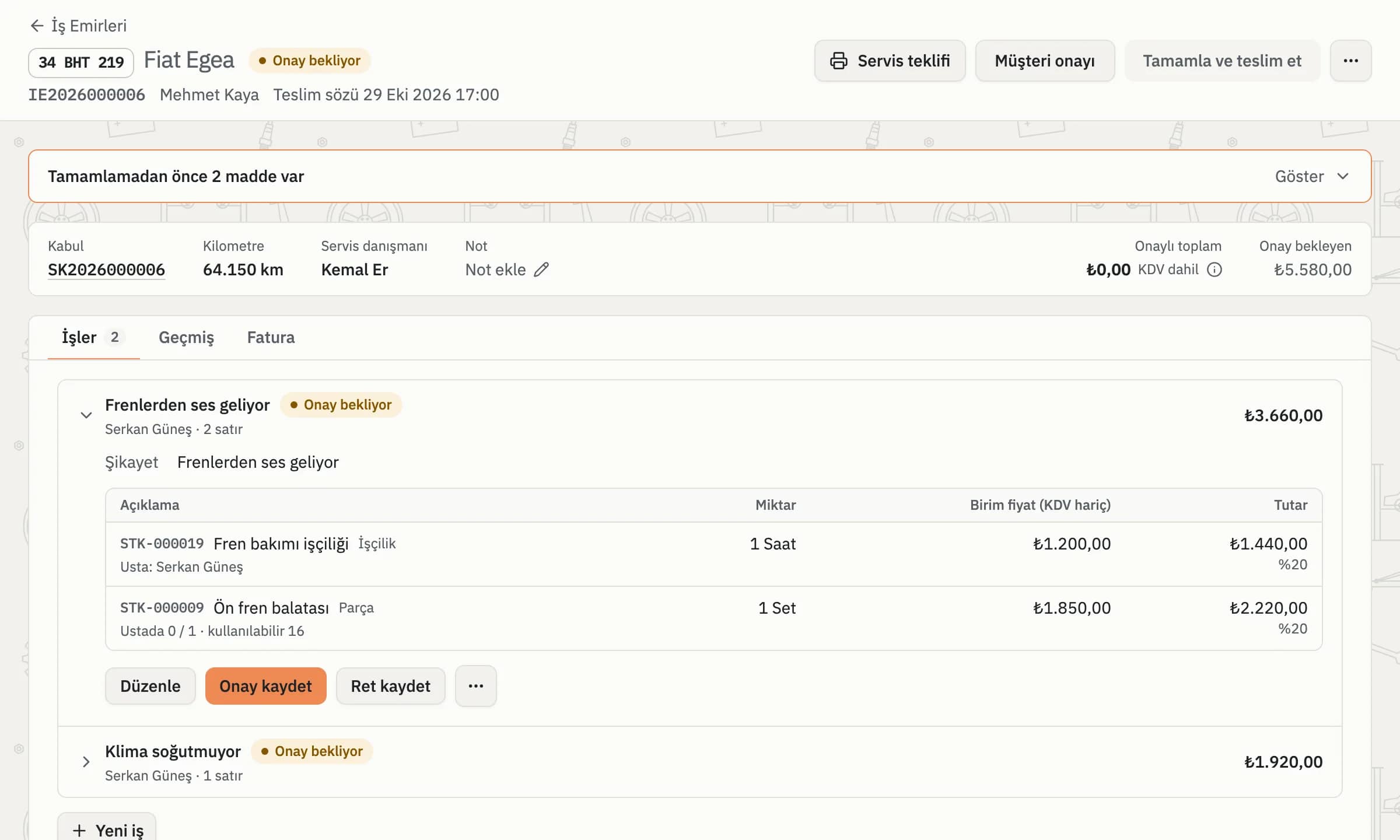The width and height of the screenshot is (1400, 840).
Task: Click the plus icon on Yeni iş
Action: [x=79, y=830]
